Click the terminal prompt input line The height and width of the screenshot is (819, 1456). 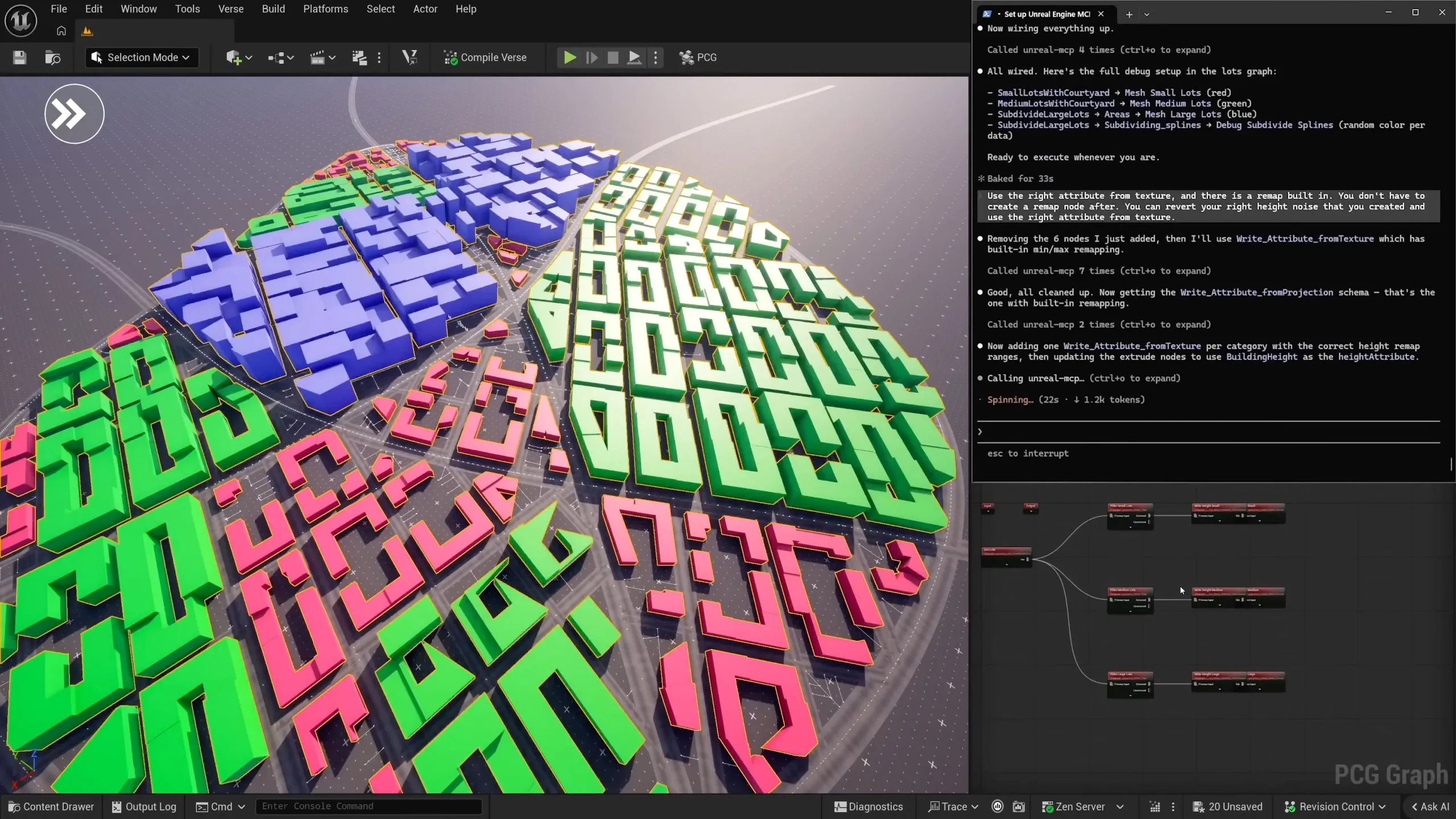pyautogui.click(x=1209, y=432)
